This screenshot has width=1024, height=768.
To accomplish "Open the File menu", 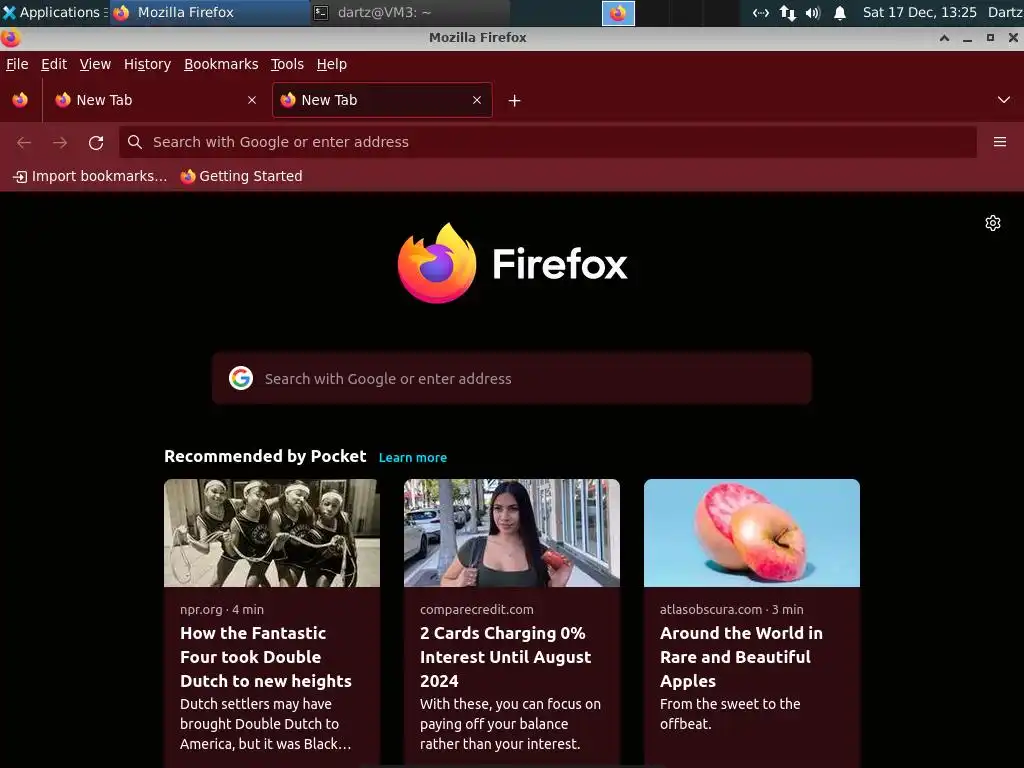I will (17, 64).
